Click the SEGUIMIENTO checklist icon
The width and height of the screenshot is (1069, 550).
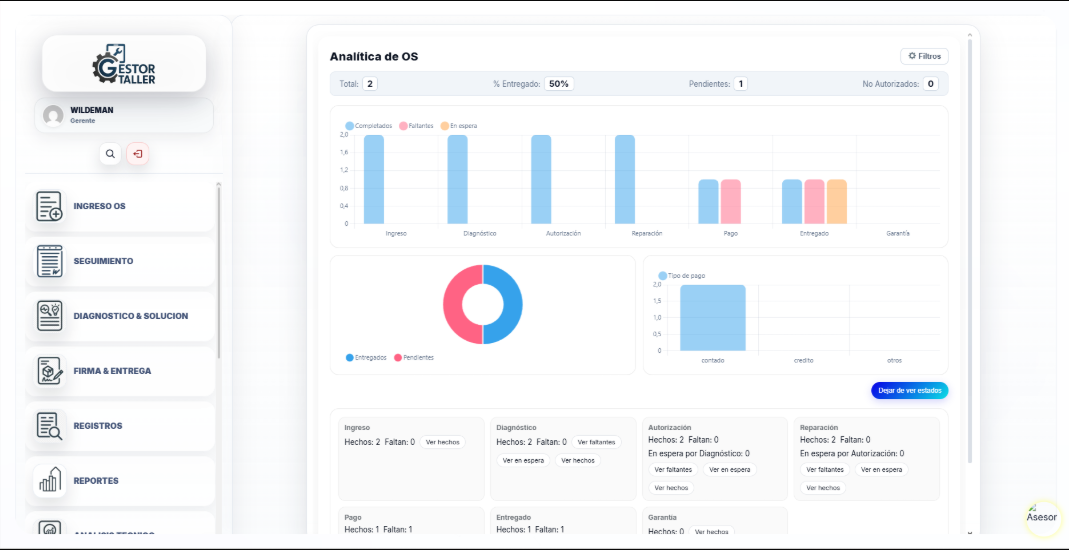pos(49,261)
